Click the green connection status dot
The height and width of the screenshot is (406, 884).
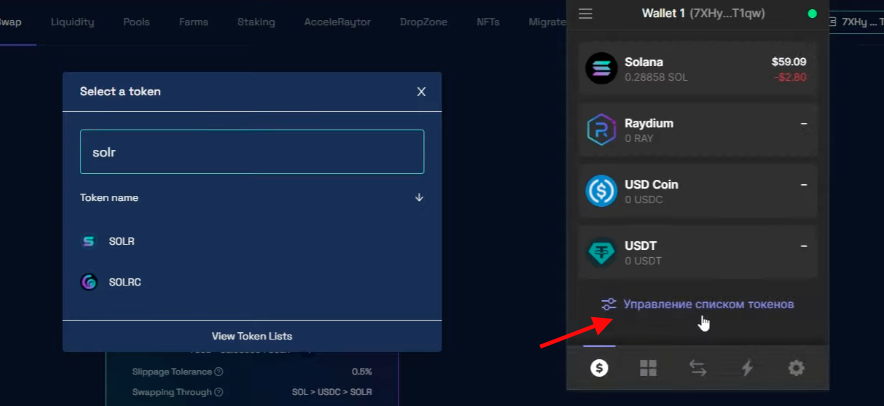tap(812, 14)
